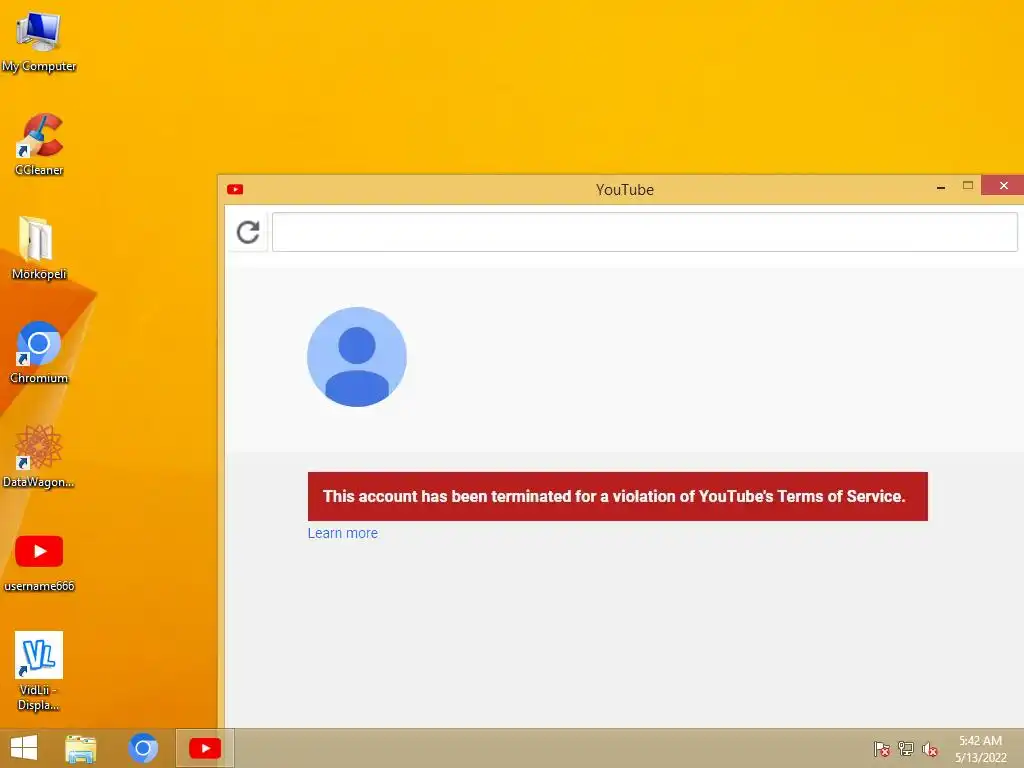Click the default profile avatar picture
This screenshot has width=1024, height=768.
click(x=357, y=357)
